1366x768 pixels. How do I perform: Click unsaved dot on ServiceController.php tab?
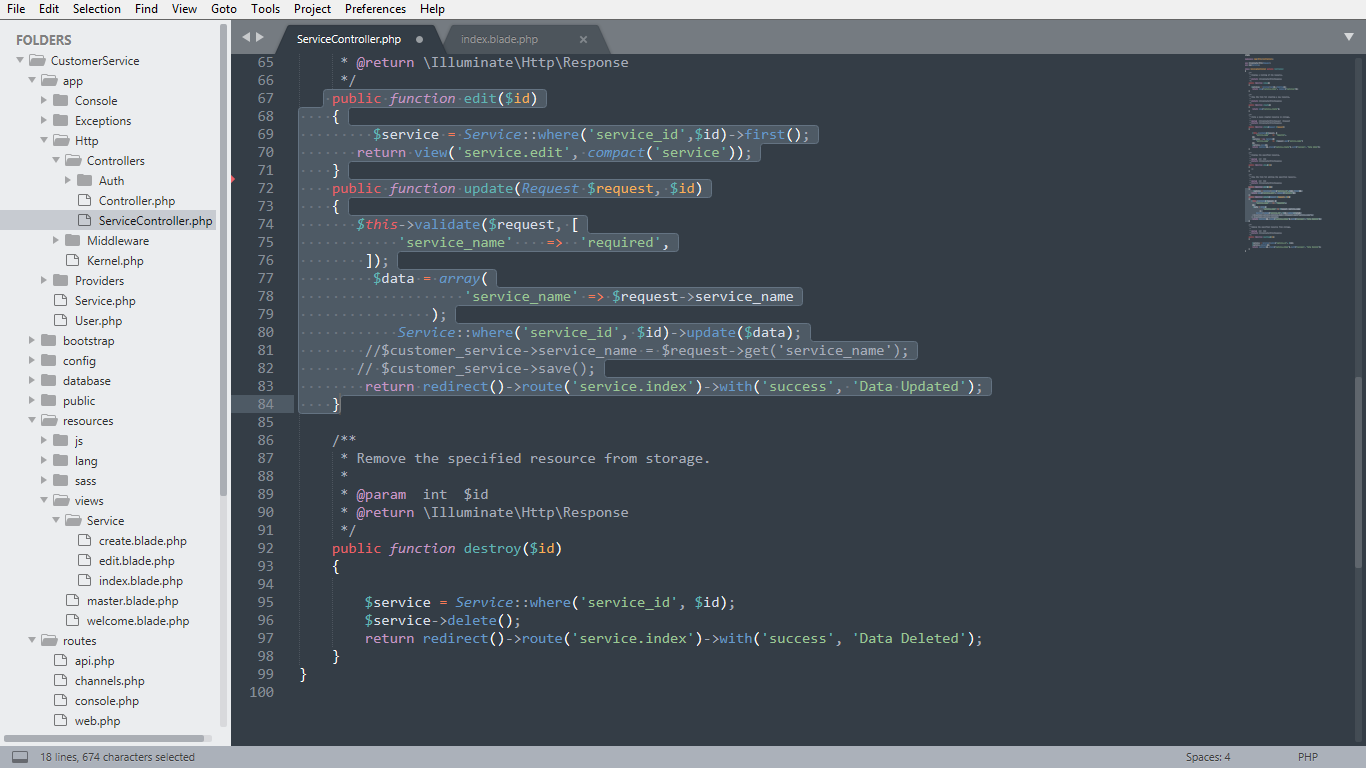click(419, 39)
